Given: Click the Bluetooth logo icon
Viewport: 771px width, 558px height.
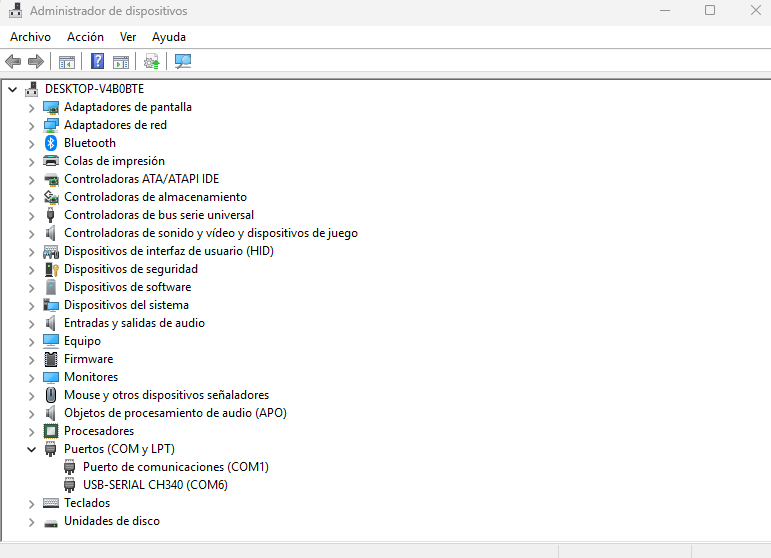Looking at the screenshot, I should coord(51,143).
